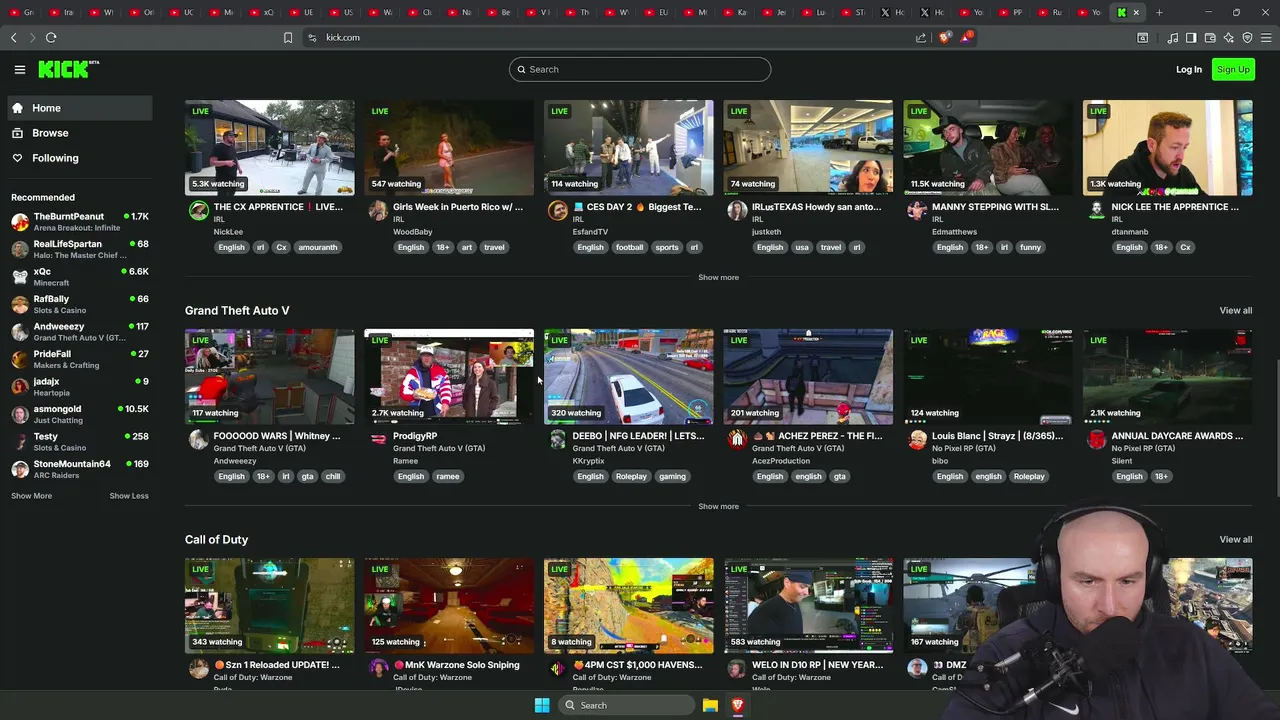Open Girls Week in Puerto Rico thumbnail
1280x720 pixels.
click(449, 147)
